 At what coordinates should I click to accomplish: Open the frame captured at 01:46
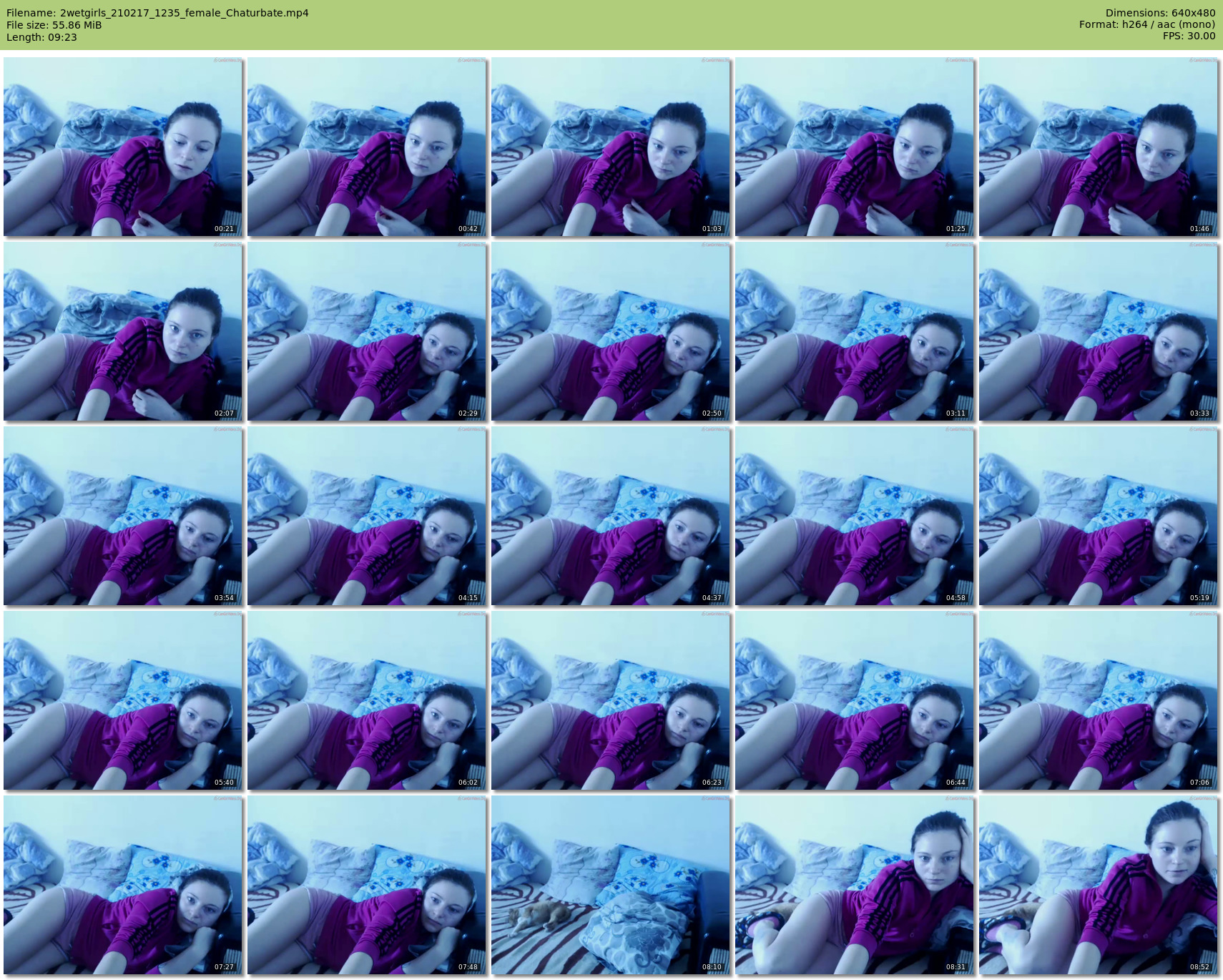tap(1099, 147)
